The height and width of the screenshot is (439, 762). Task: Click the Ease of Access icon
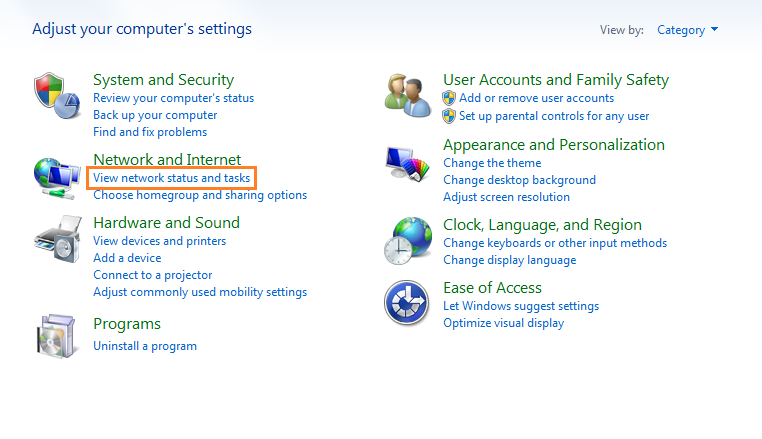point(407,302)
